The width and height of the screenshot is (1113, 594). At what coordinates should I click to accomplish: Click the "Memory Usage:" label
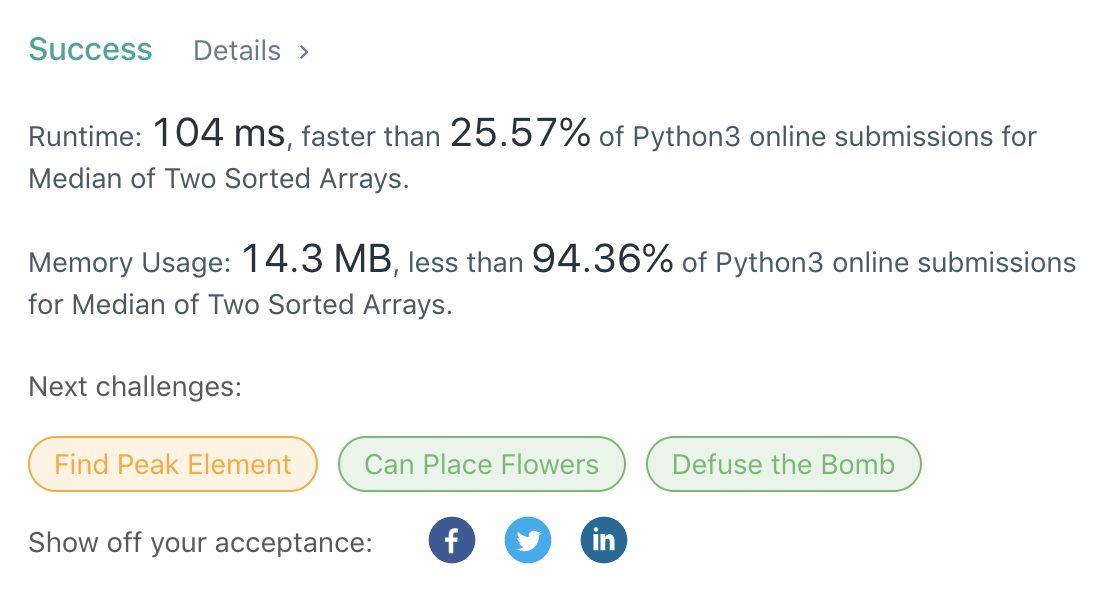(130, 263)
